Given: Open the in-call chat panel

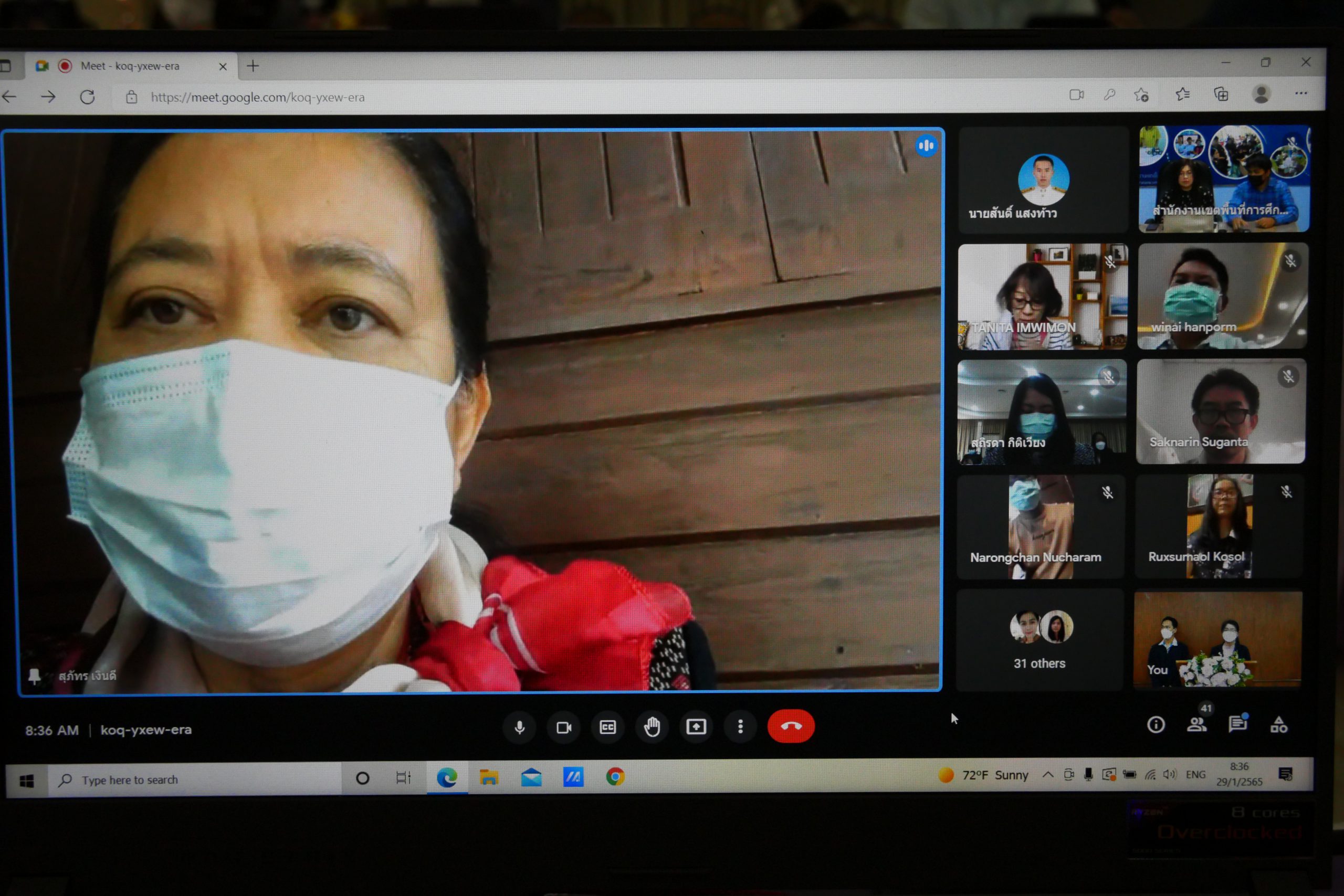Looking at the screenshot, I should tap(1237, 724).
